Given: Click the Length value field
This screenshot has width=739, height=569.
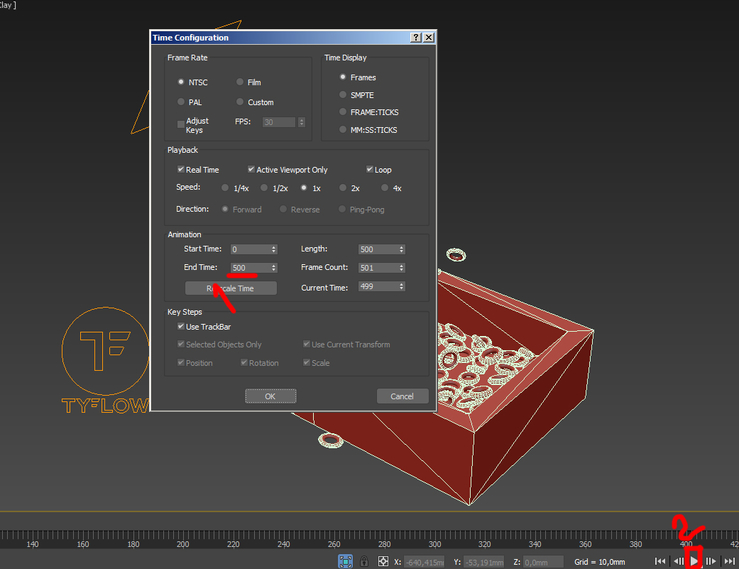Looking at the screenshot, I should (378, 249).
